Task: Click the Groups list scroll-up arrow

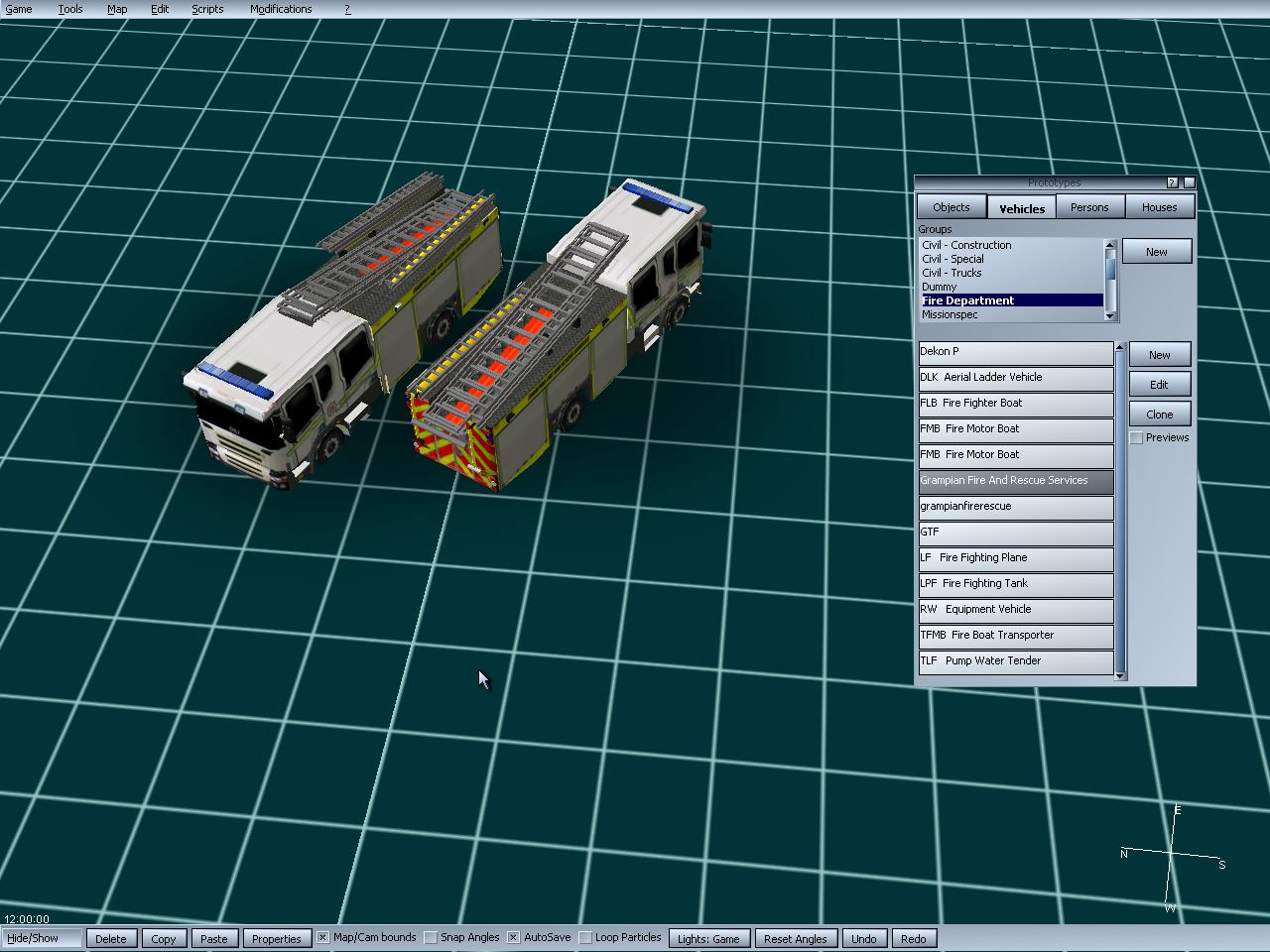Action: (1111, 244)
